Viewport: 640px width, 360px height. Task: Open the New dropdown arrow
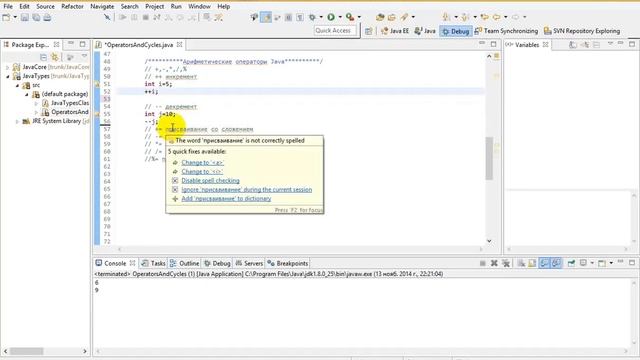(15, 17)
